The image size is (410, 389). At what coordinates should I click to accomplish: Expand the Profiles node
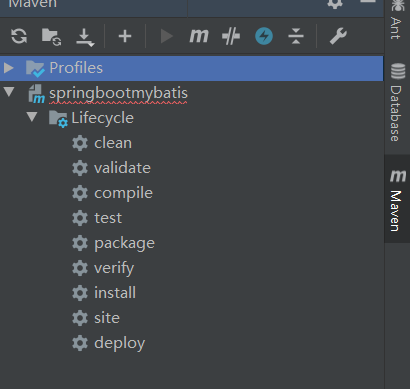click(x=9, y=68)
